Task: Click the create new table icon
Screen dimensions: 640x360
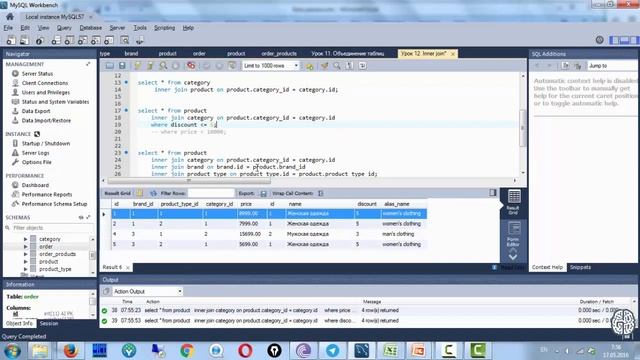Action: (x=69, y=40)
